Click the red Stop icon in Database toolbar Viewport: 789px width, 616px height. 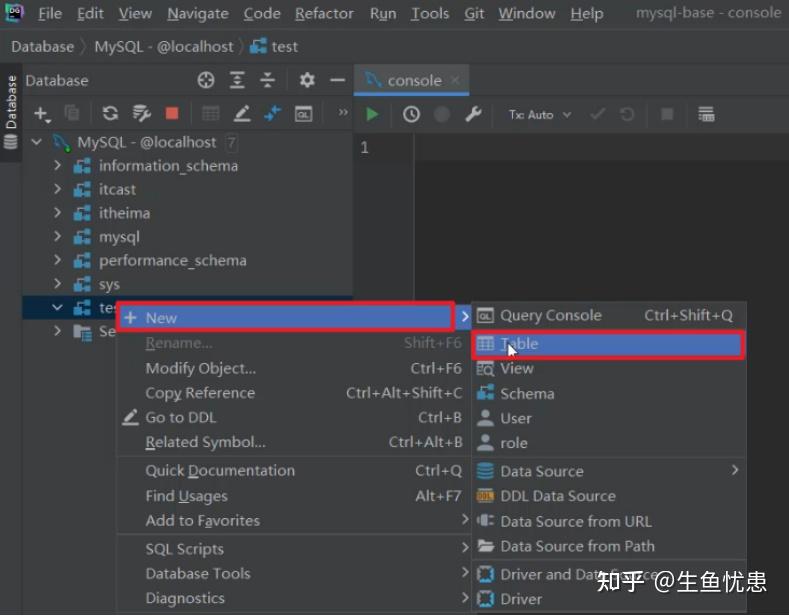(172, 114)
